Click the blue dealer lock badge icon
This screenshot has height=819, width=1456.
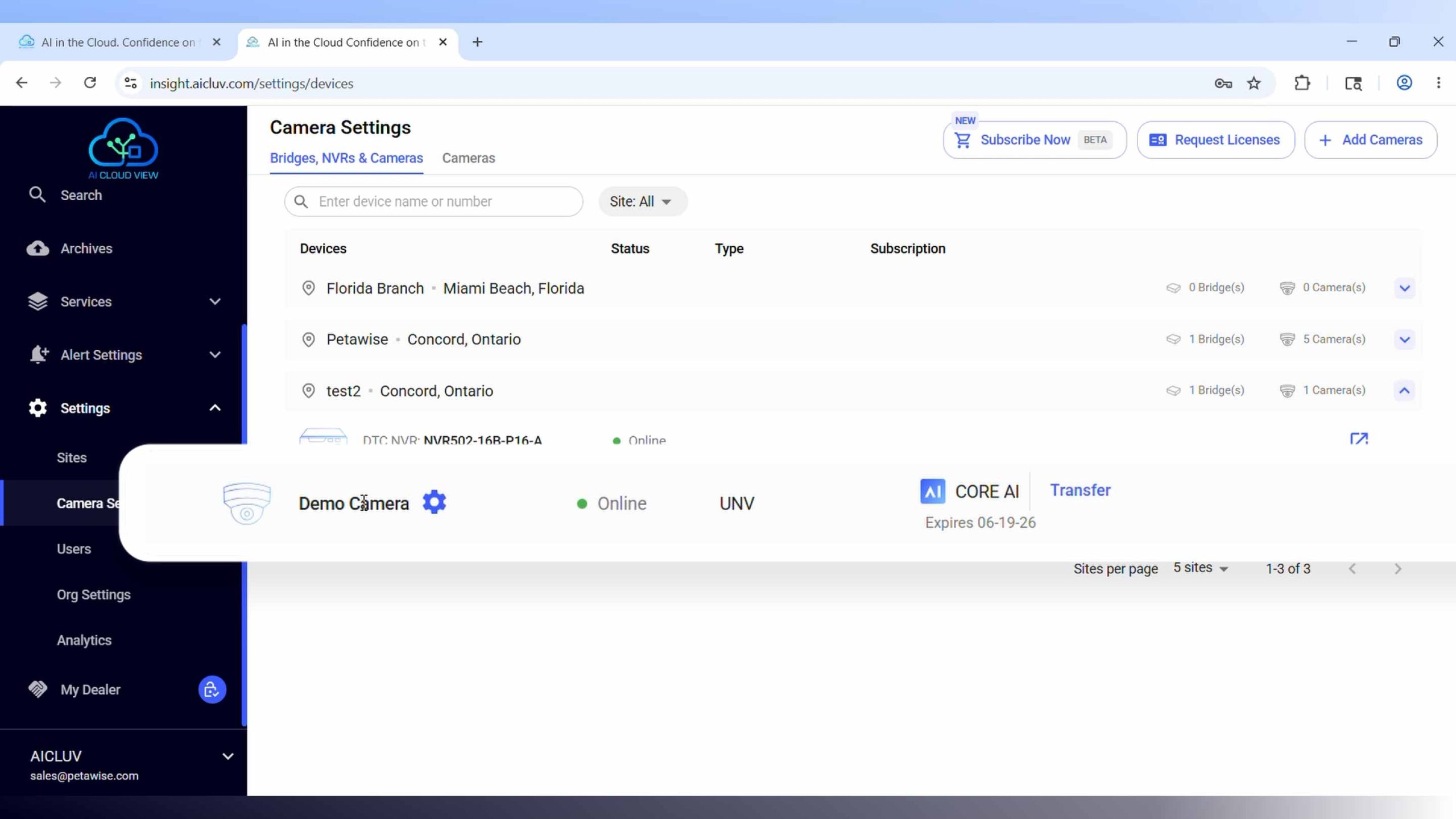[x=212, y=690]
